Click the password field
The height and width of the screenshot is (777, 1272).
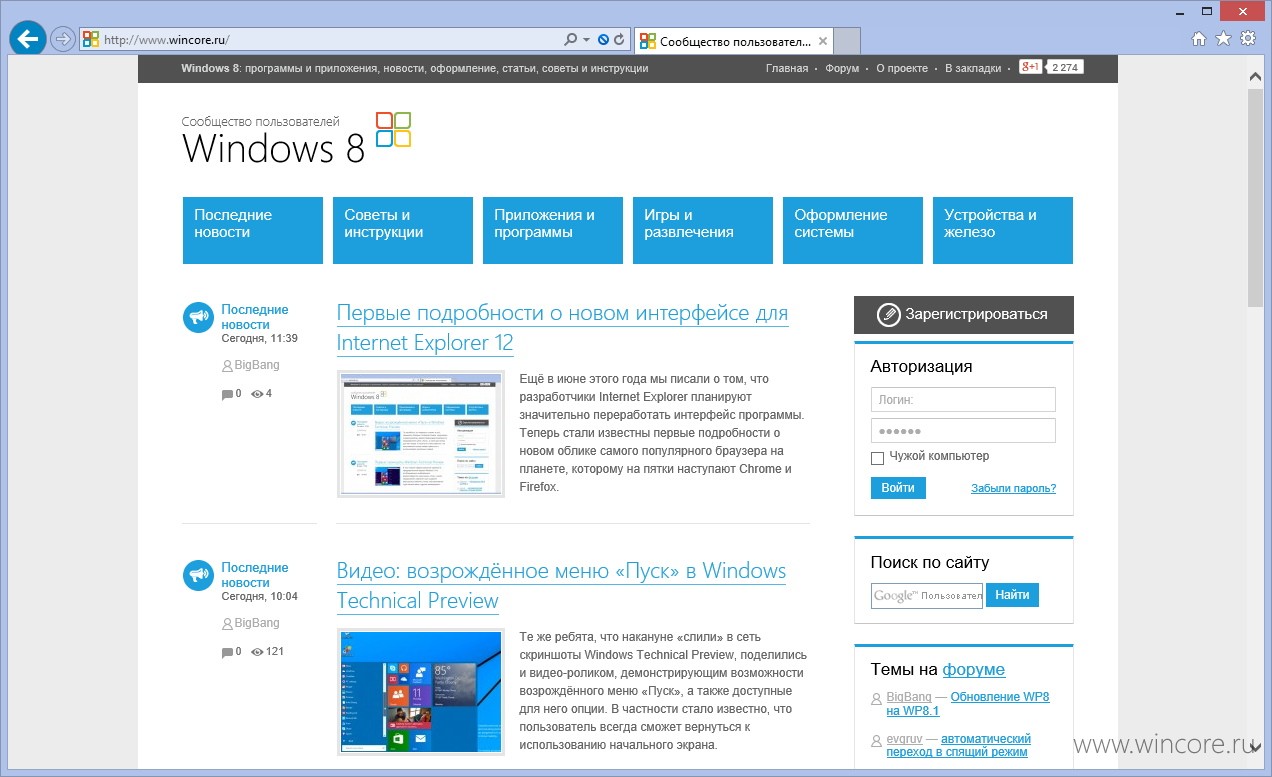coord(963,431)
